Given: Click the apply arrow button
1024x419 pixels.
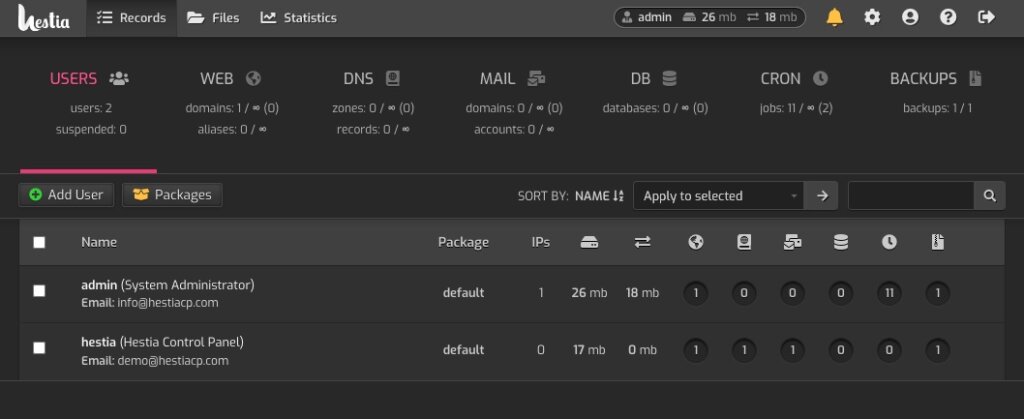Looking at the screenshot, I should click(x=822, y=196).
